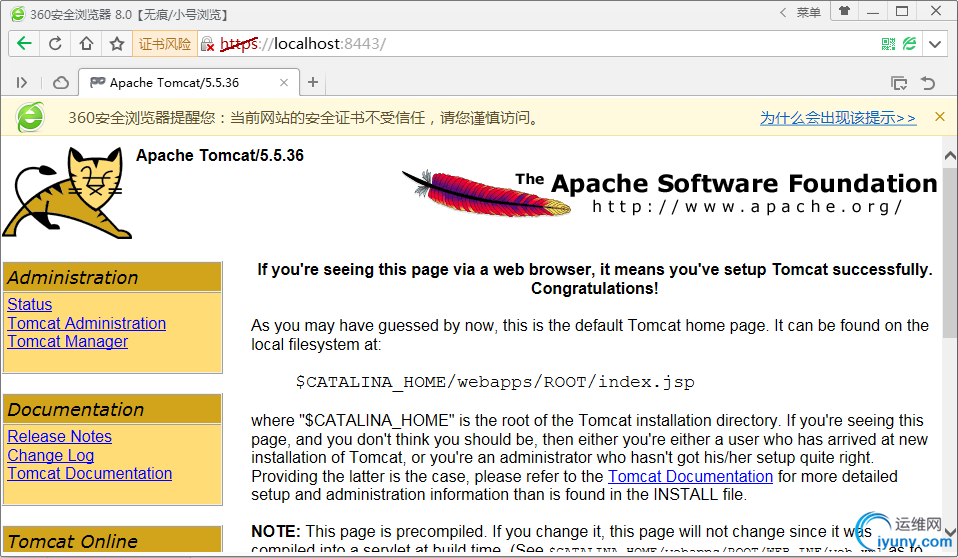Click the Tomcat cat logo image

(x=67, y=193)
